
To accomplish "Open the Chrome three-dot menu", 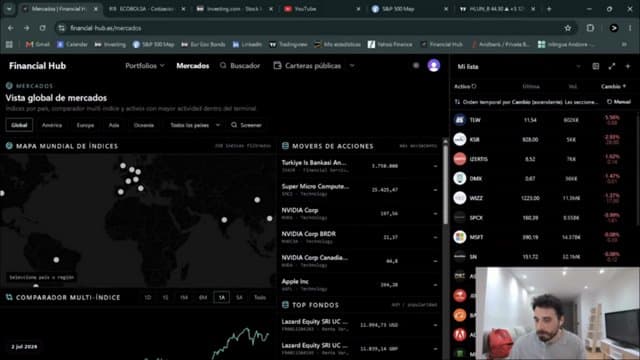I will (x=630, y=28).
